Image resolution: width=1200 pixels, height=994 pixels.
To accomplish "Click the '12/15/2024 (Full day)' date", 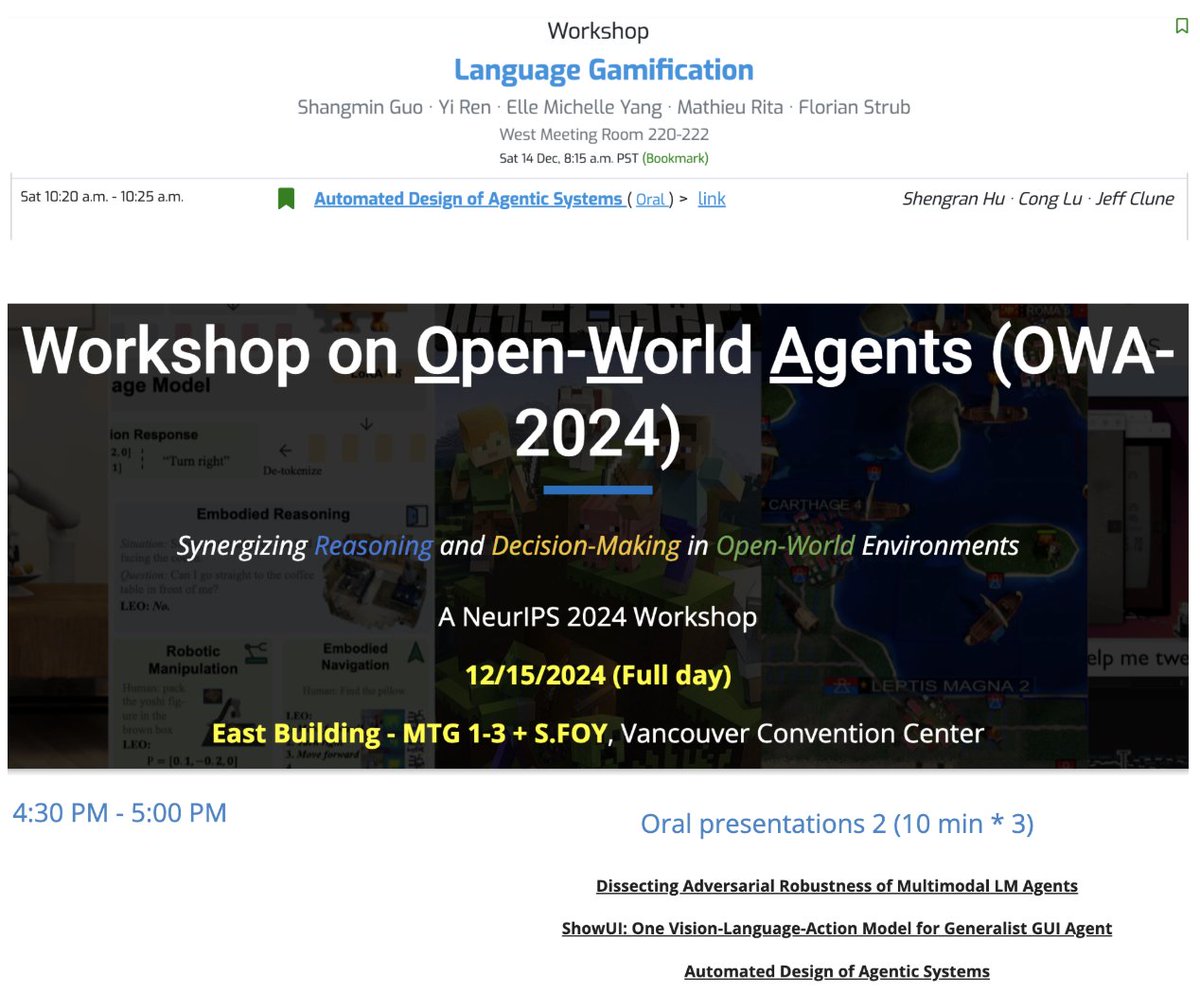I will (x=598, y=675).
